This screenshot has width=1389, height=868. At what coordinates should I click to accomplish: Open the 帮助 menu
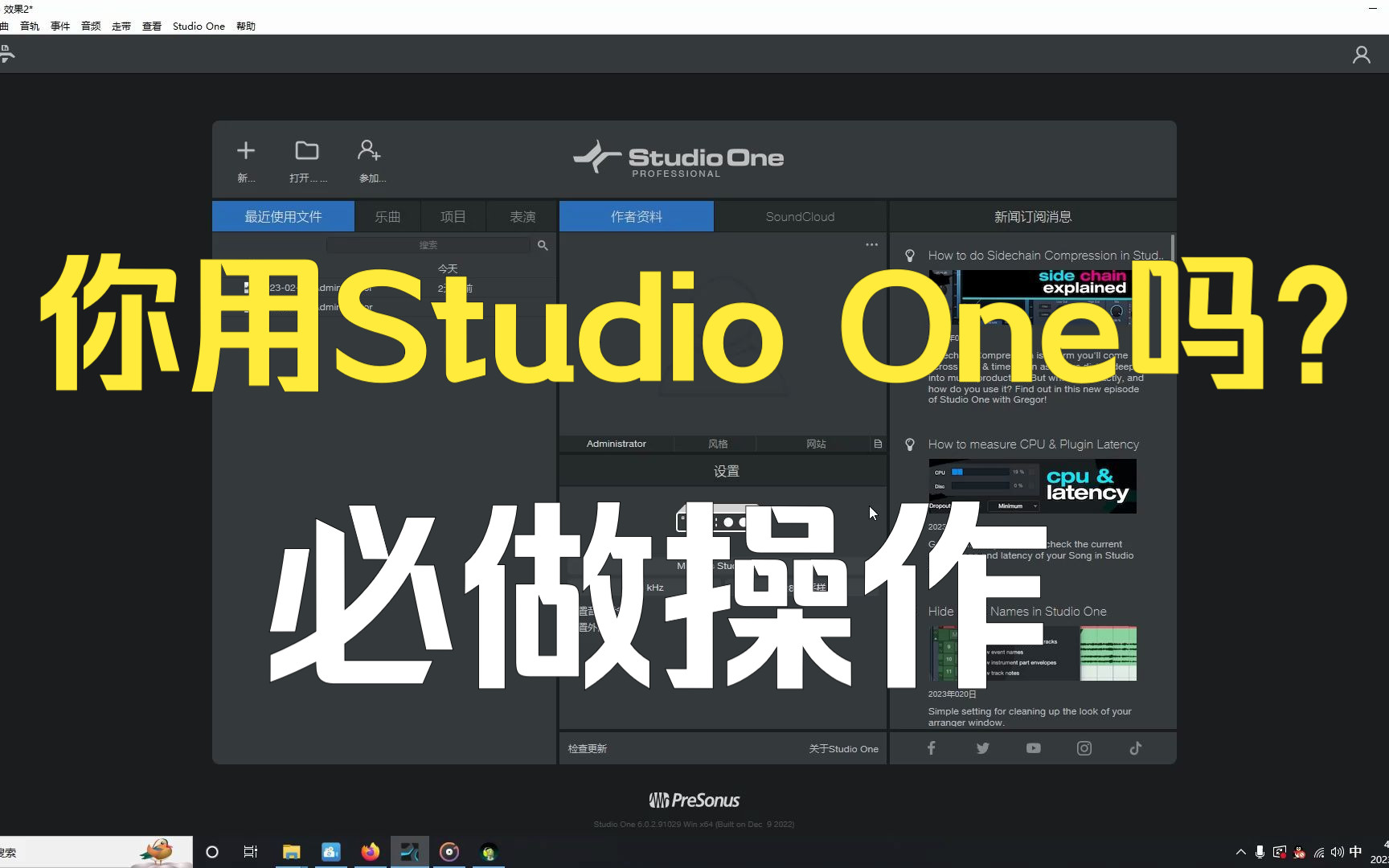coord(246,26)
